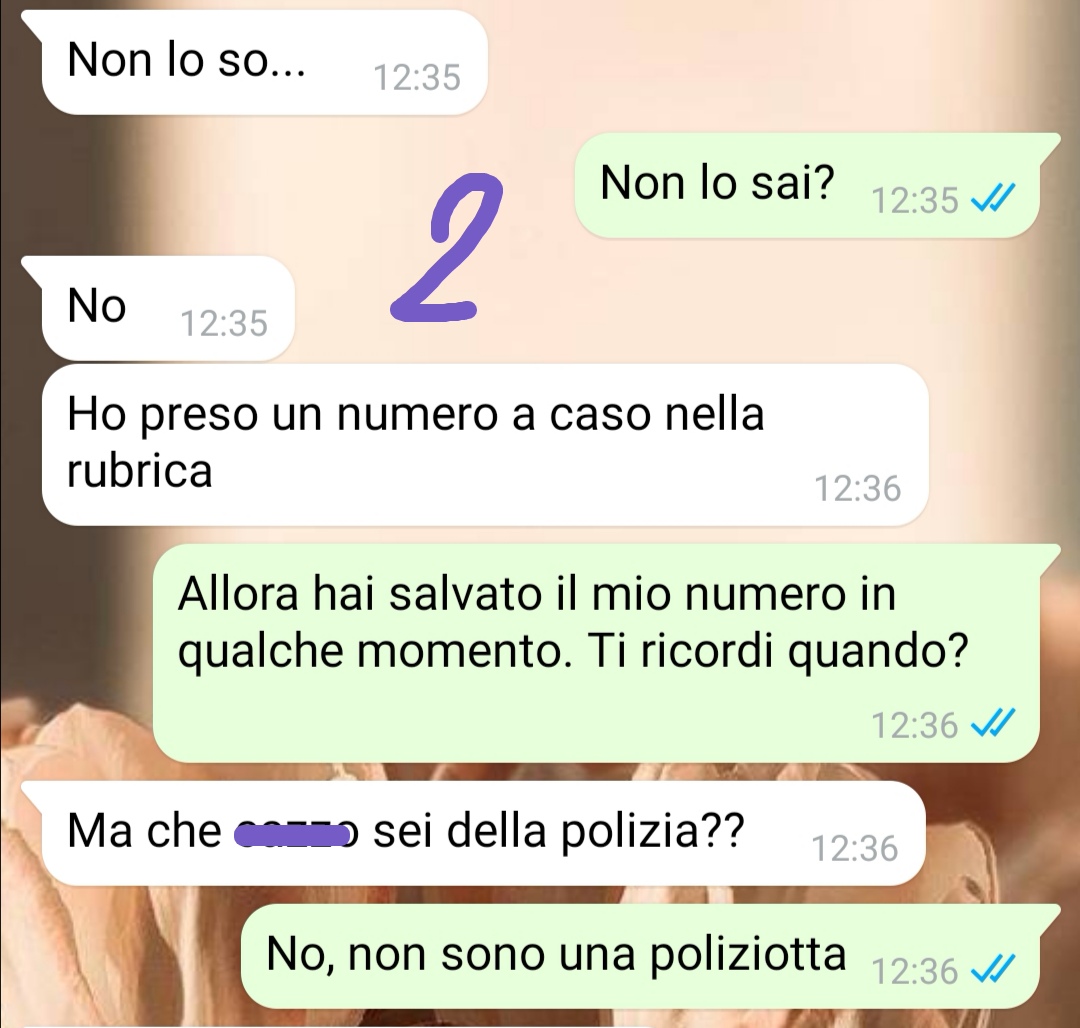Click the 12:36 timestamp on the 'polizia??' message
The width and height of the screenshot is (1080, 1028).
[855, 848]
